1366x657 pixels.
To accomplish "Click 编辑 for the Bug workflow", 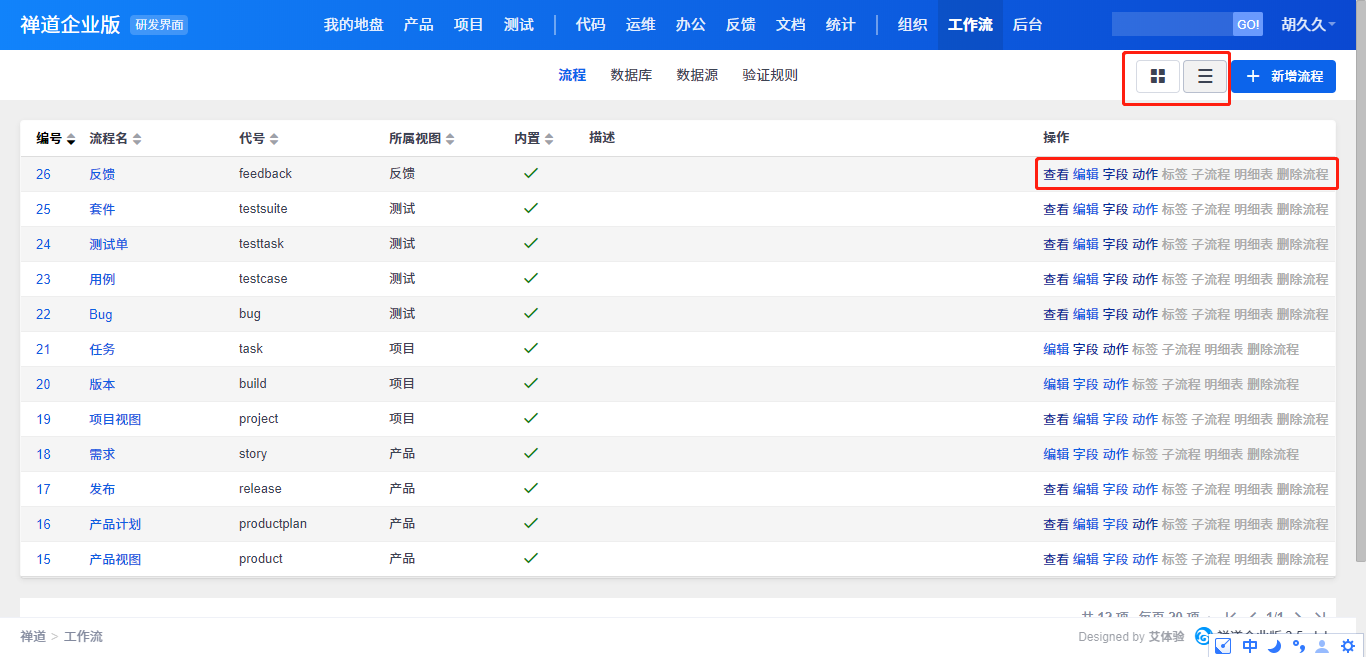I will pos(1085,314).
